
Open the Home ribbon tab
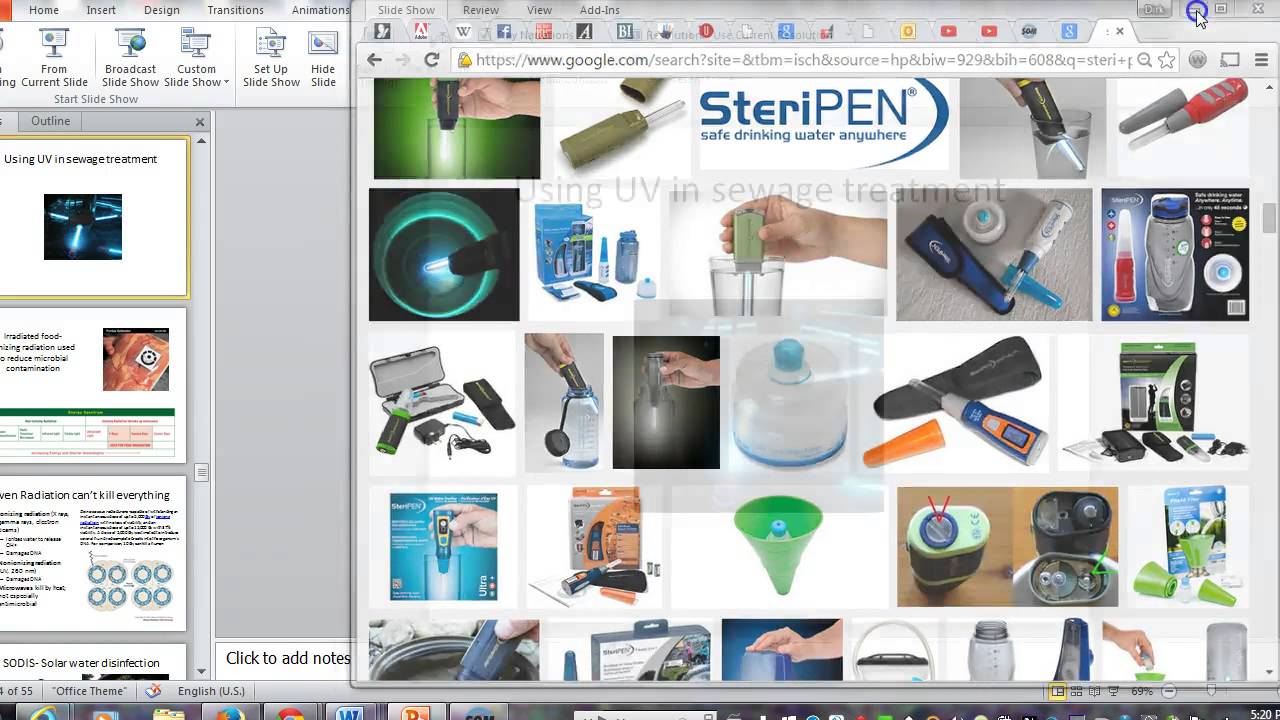pyautogui.click(x=44, y=10)
